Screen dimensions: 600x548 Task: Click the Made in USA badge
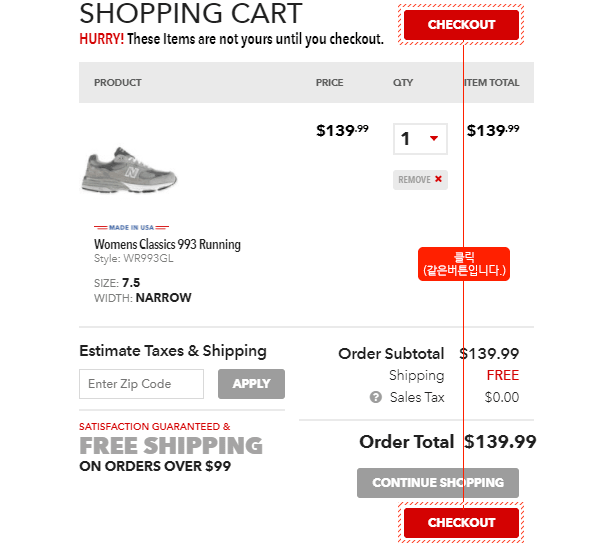[x=131, y=227]
